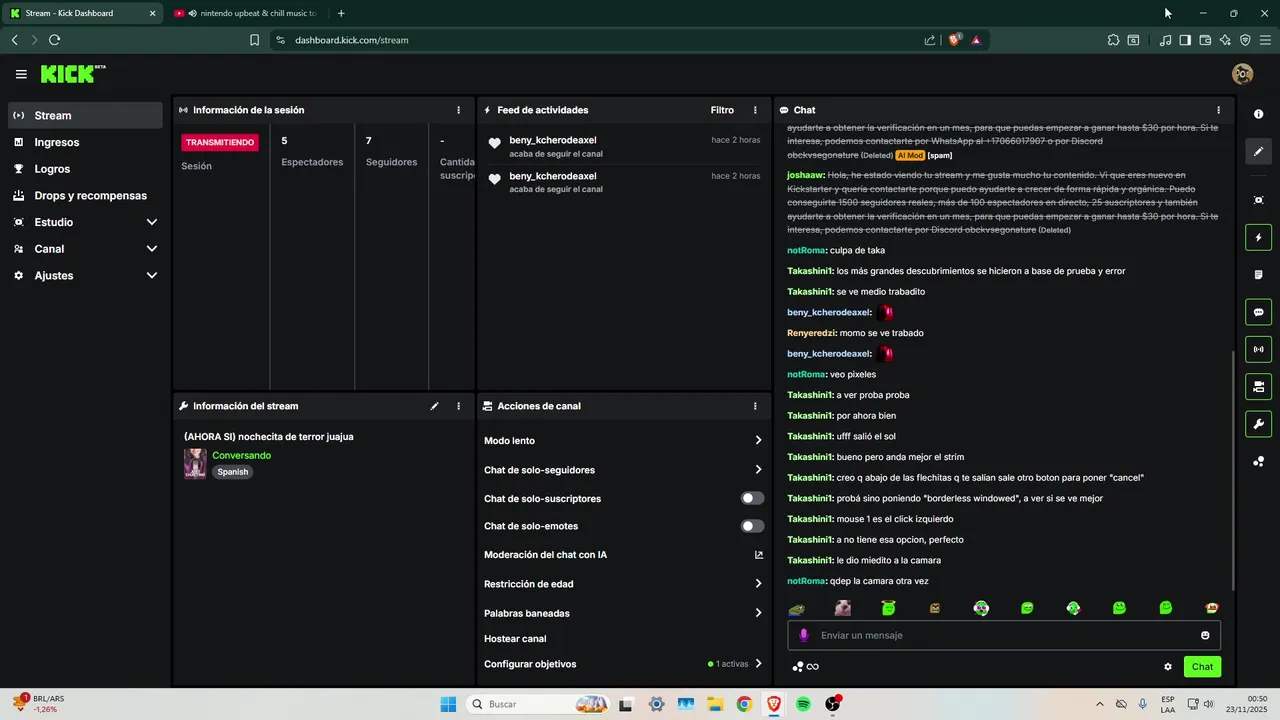Expand the Ajustes section
This screenshot has width=1280, height=720.
point(86,275)
